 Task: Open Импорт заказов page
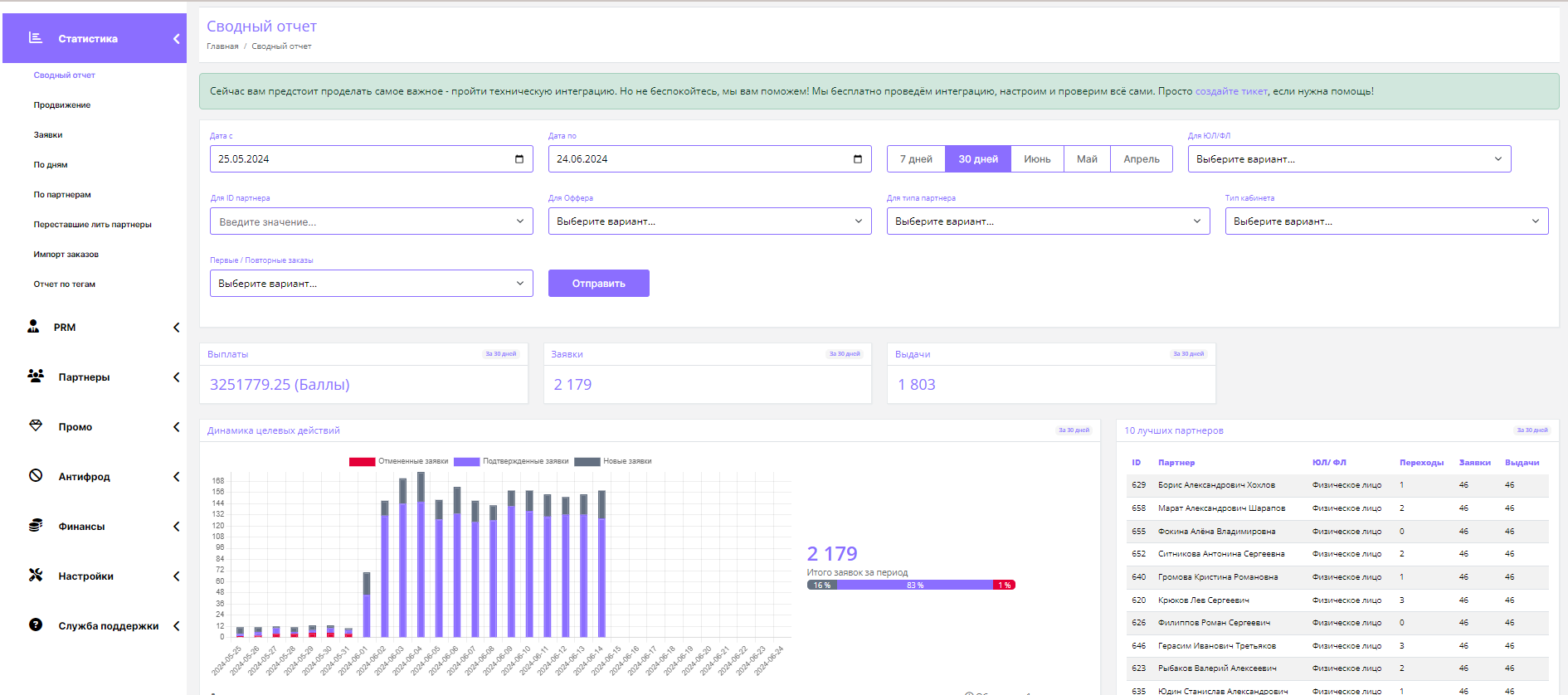[x=66, y=255]
